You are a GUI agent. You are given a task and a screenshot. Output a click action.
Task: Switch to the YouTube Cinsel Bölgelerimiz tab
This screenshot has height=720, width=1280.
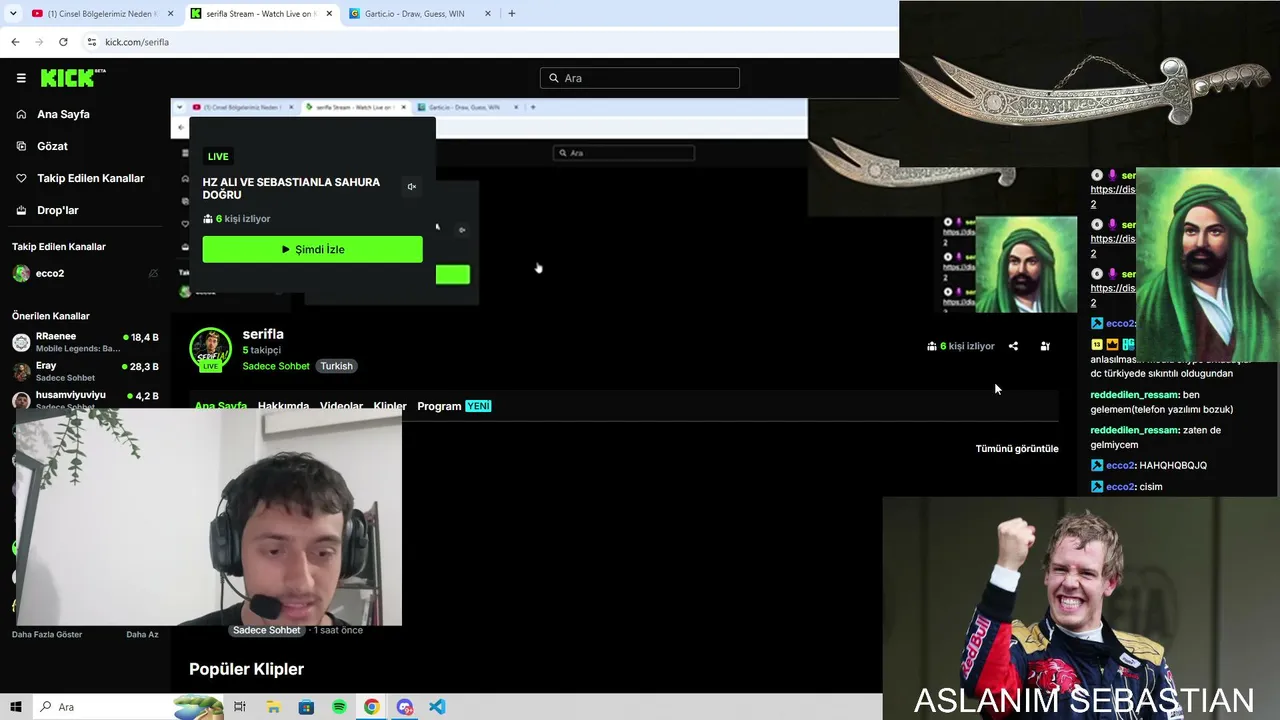coord(102,14)
